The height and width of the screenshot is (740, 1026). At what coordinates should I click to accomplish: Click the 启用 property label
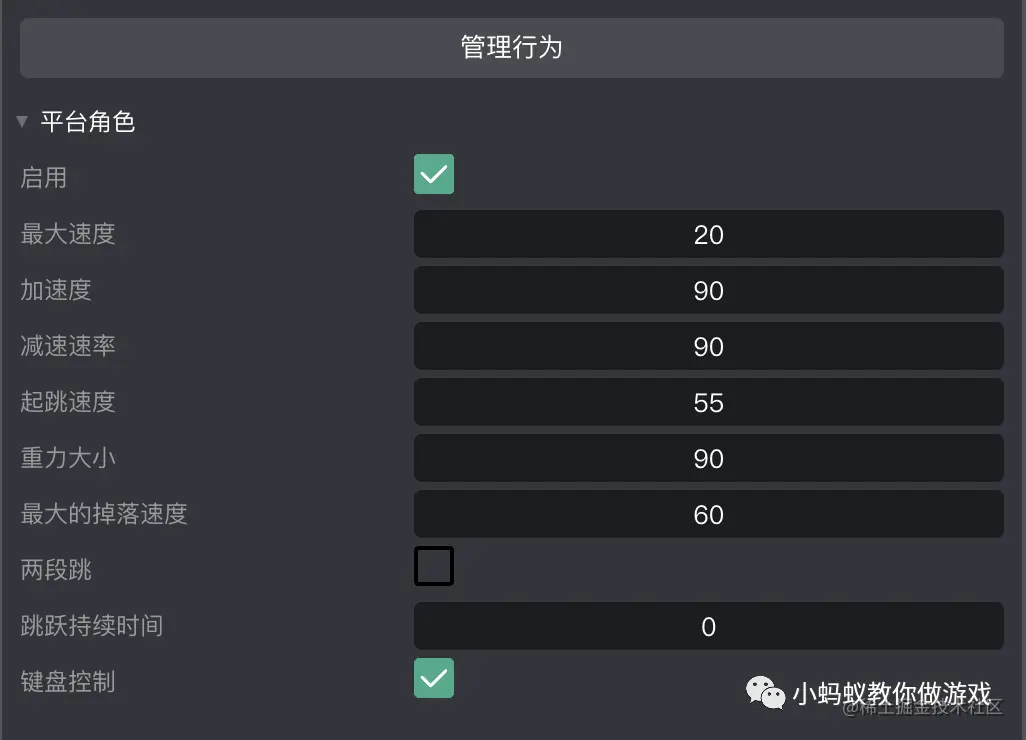coord(44,177)
